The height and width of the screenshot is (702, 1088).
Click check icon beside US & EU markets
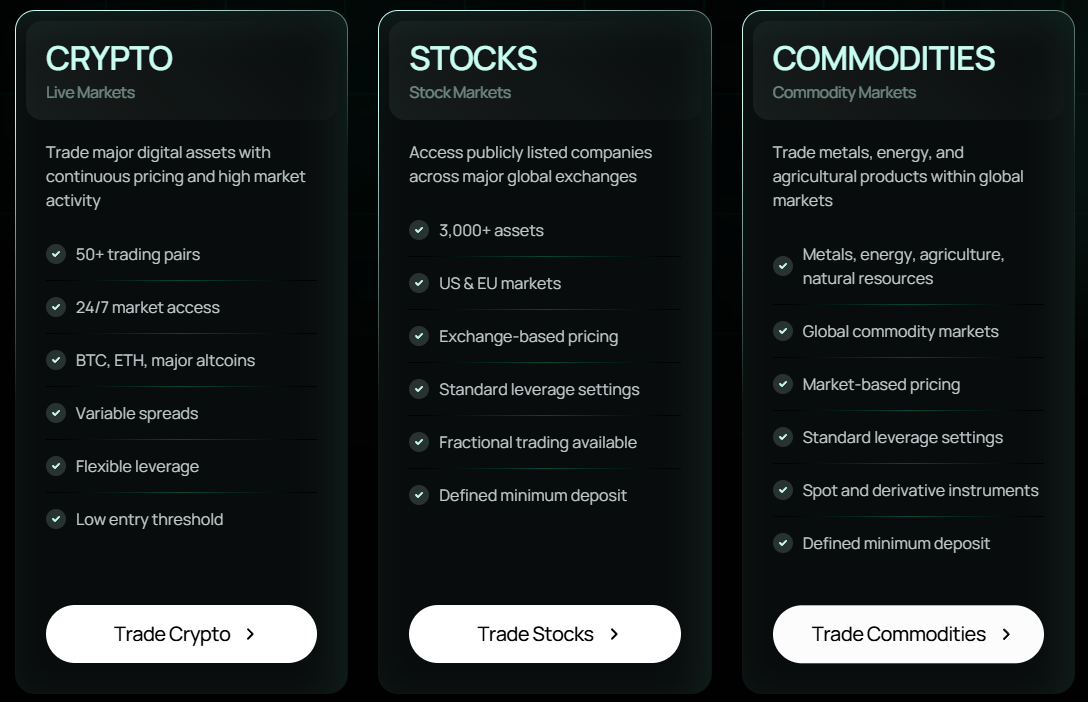point(419,283)
